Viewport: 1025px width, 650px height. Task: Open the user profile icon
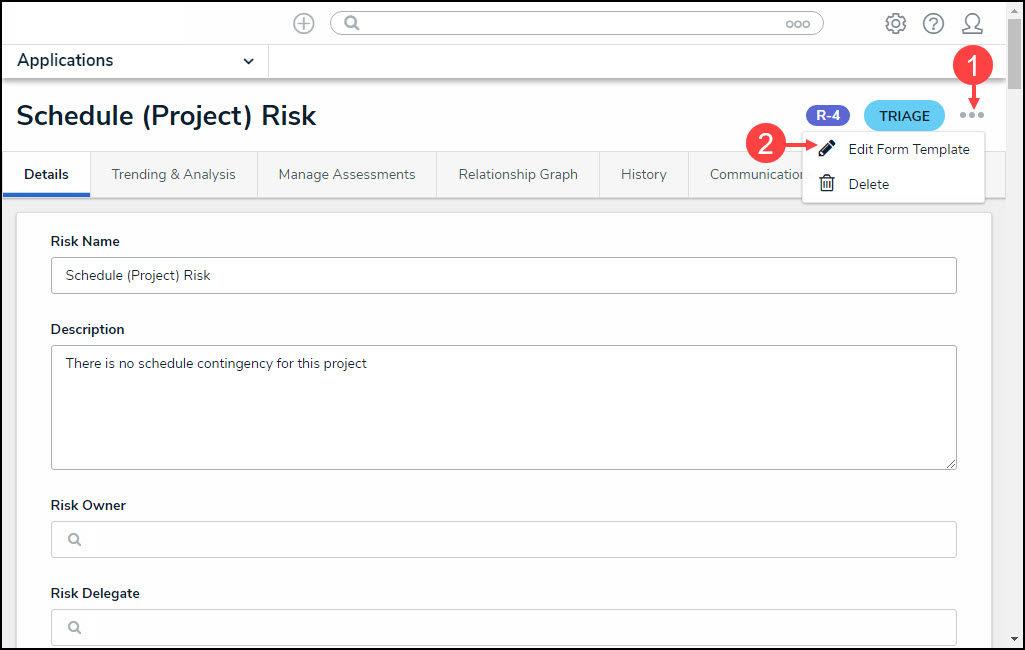pyautogui.click(x=972, y=24)
